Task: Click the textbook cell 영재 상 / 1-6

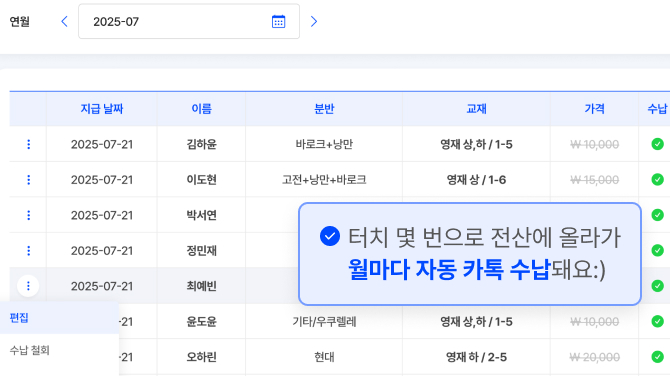Action: (476, 180)
